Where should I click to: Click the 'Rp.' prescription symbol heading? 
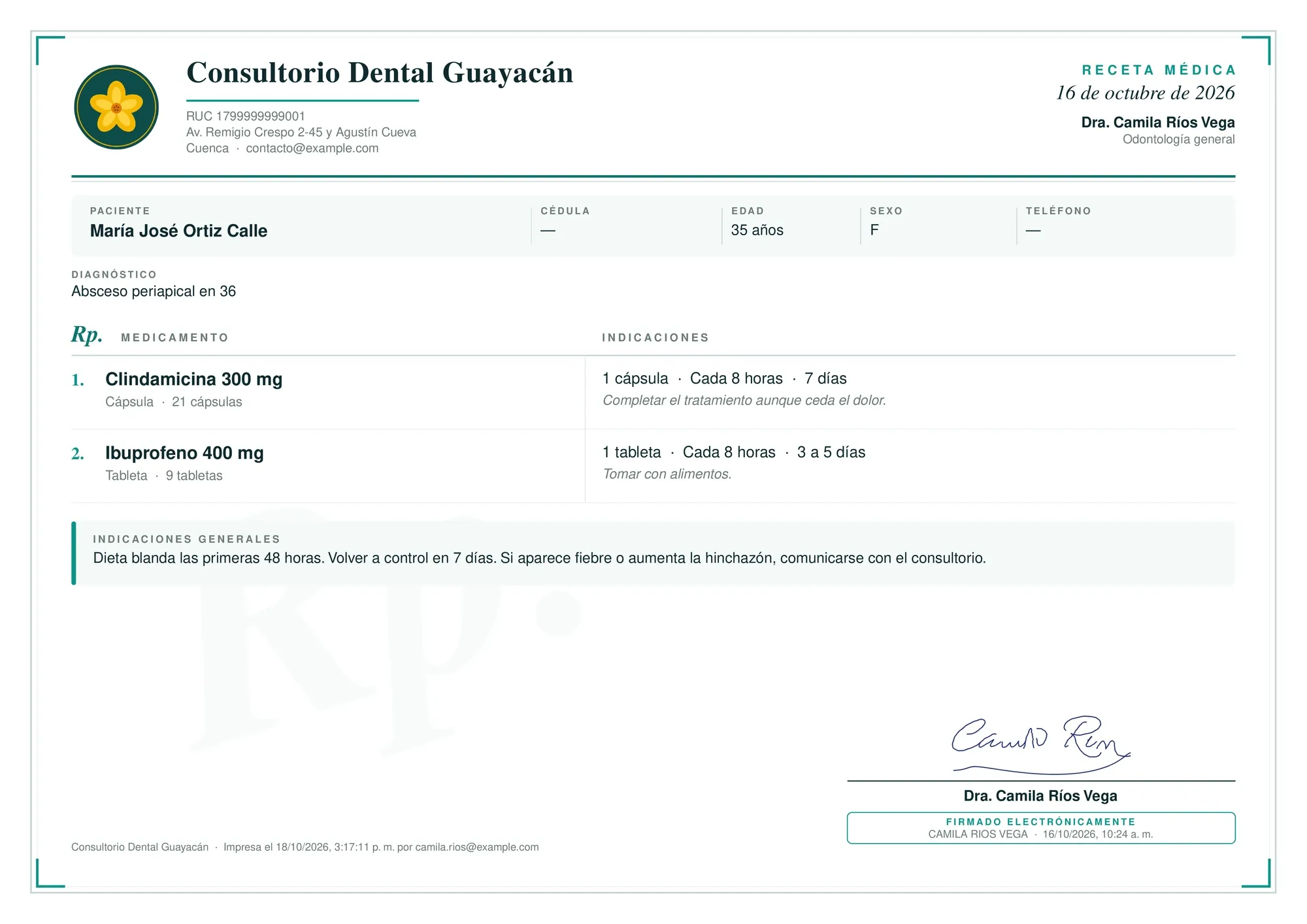click(87, 335)
